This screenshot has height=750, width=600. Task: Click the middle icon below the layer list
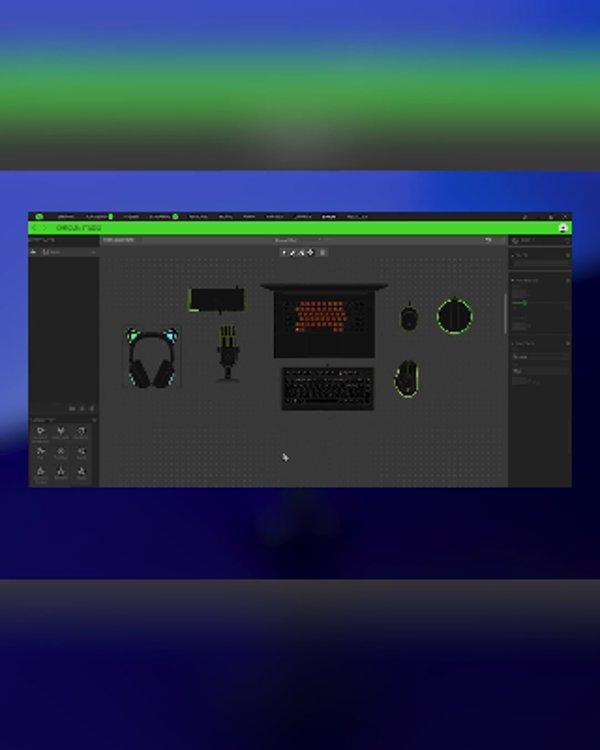pos(82,408)
